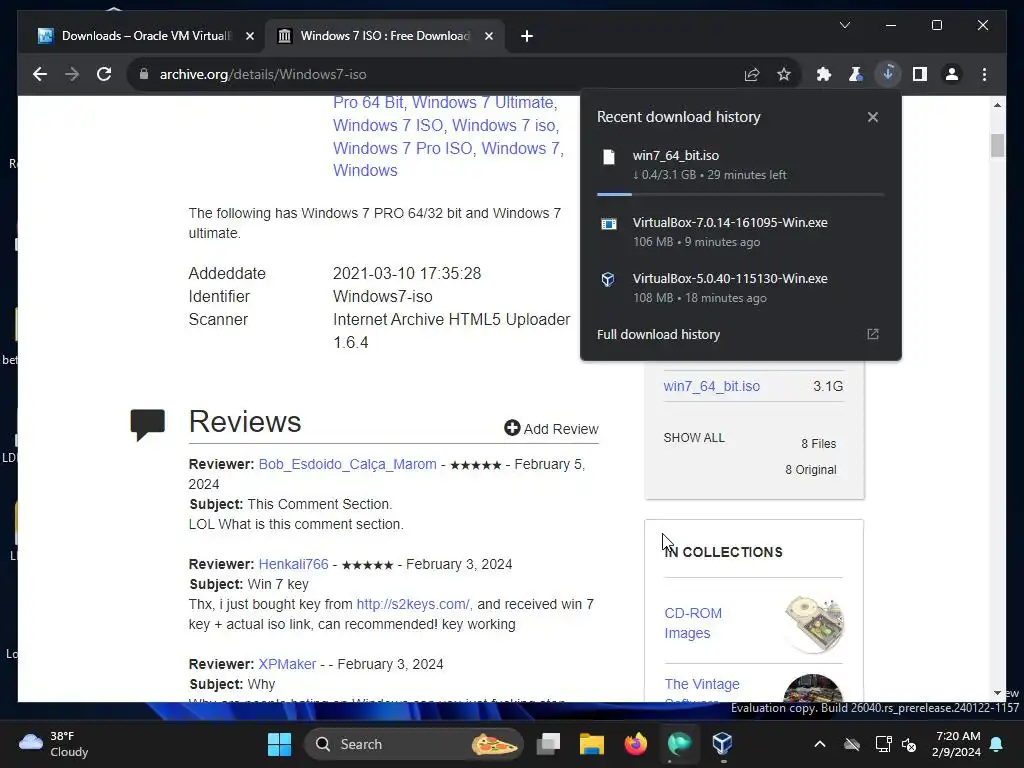The height and width of the screenshot is (768, 1024).
Task: Click CD-ROM Images collection thumbnail
Action: point(814,624)
